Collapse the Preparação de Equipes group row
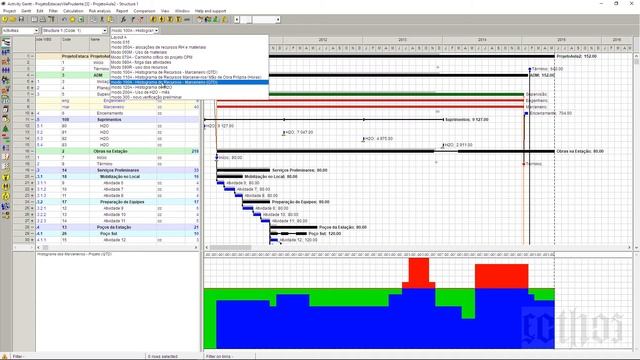 point(33,202)
